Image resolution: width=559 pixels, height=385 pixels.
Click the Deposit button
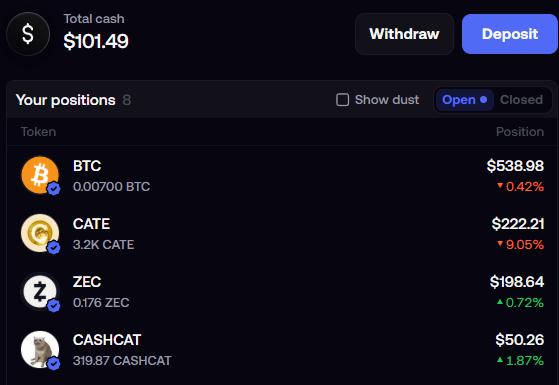[x=510, y=34]
